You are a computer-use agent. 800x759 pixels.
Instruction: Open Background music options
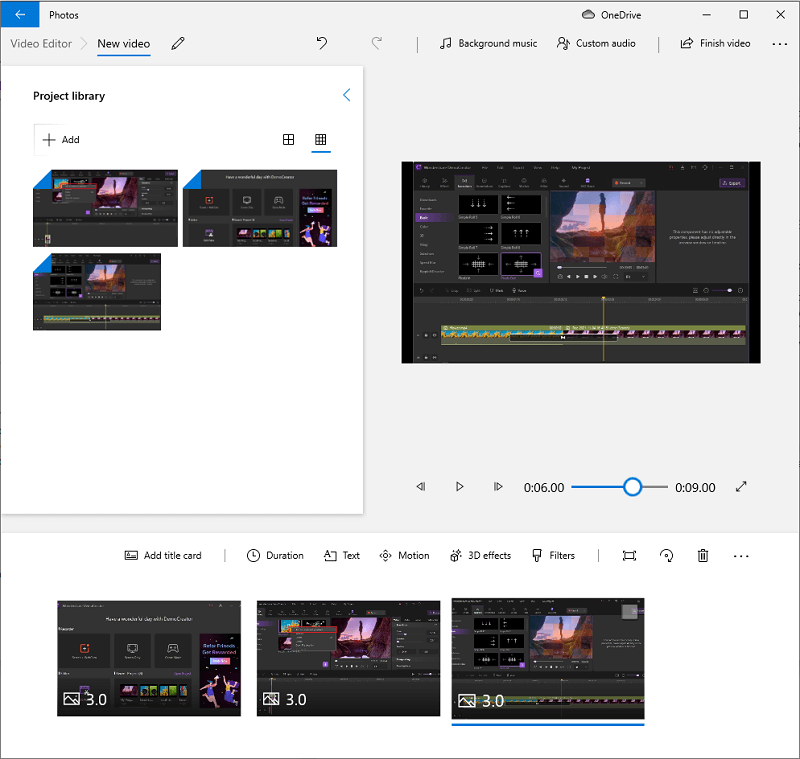tap(488, 44)
